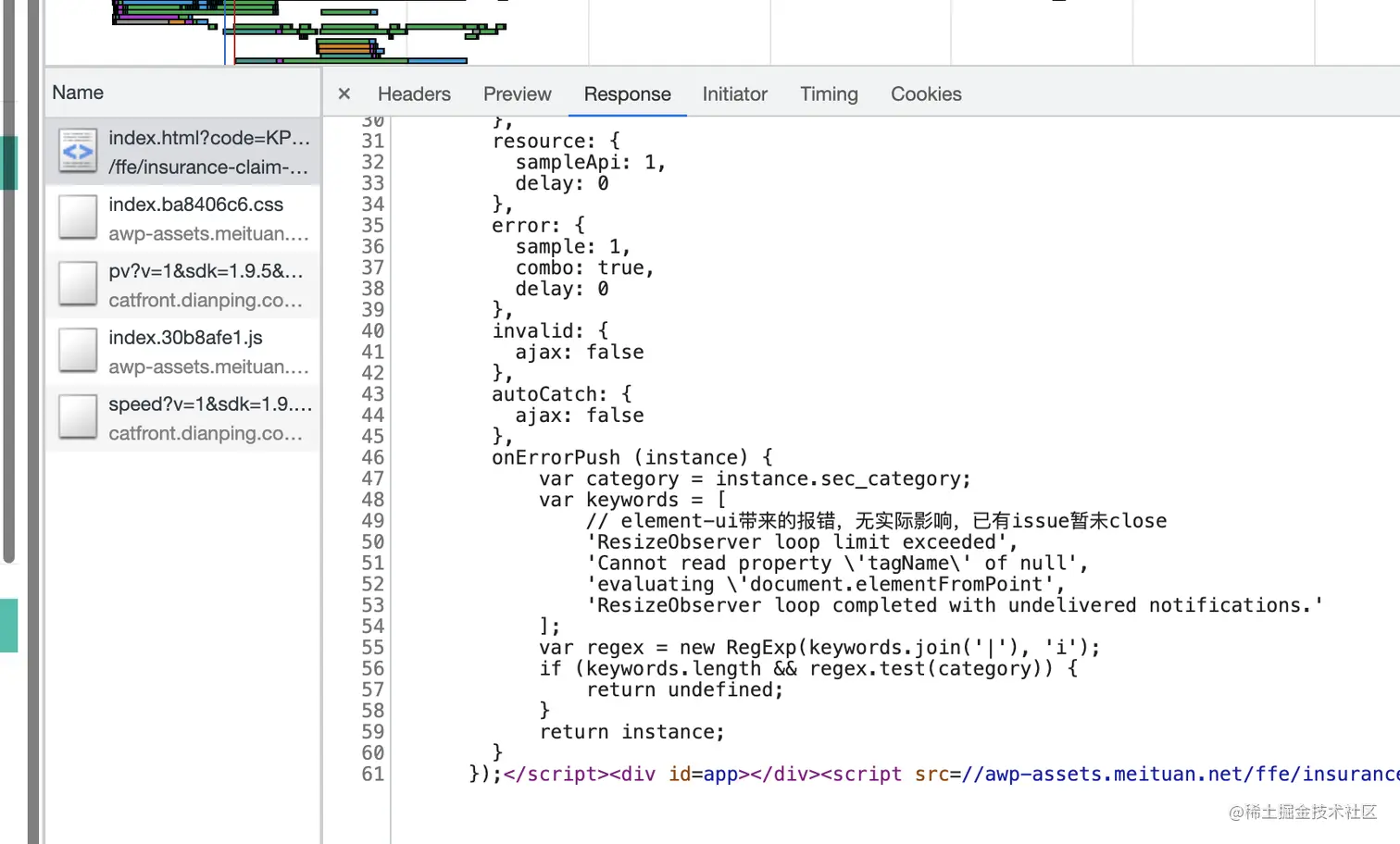Select the index.ba8406c6.css request
Viewport: 1400px width, 844px height.
[183, 218]
